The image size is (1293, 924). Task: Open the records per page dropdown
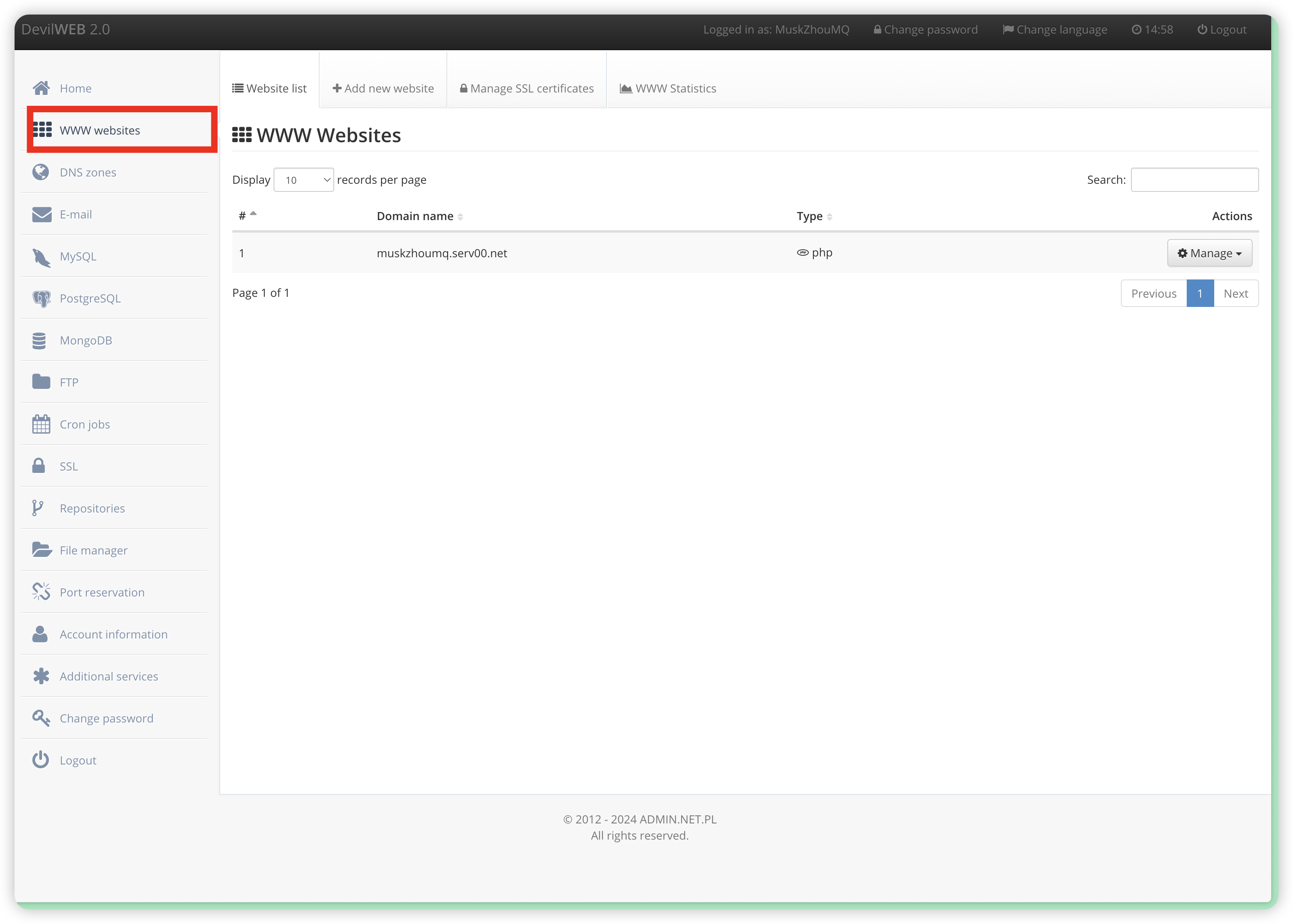coord(303,181)
